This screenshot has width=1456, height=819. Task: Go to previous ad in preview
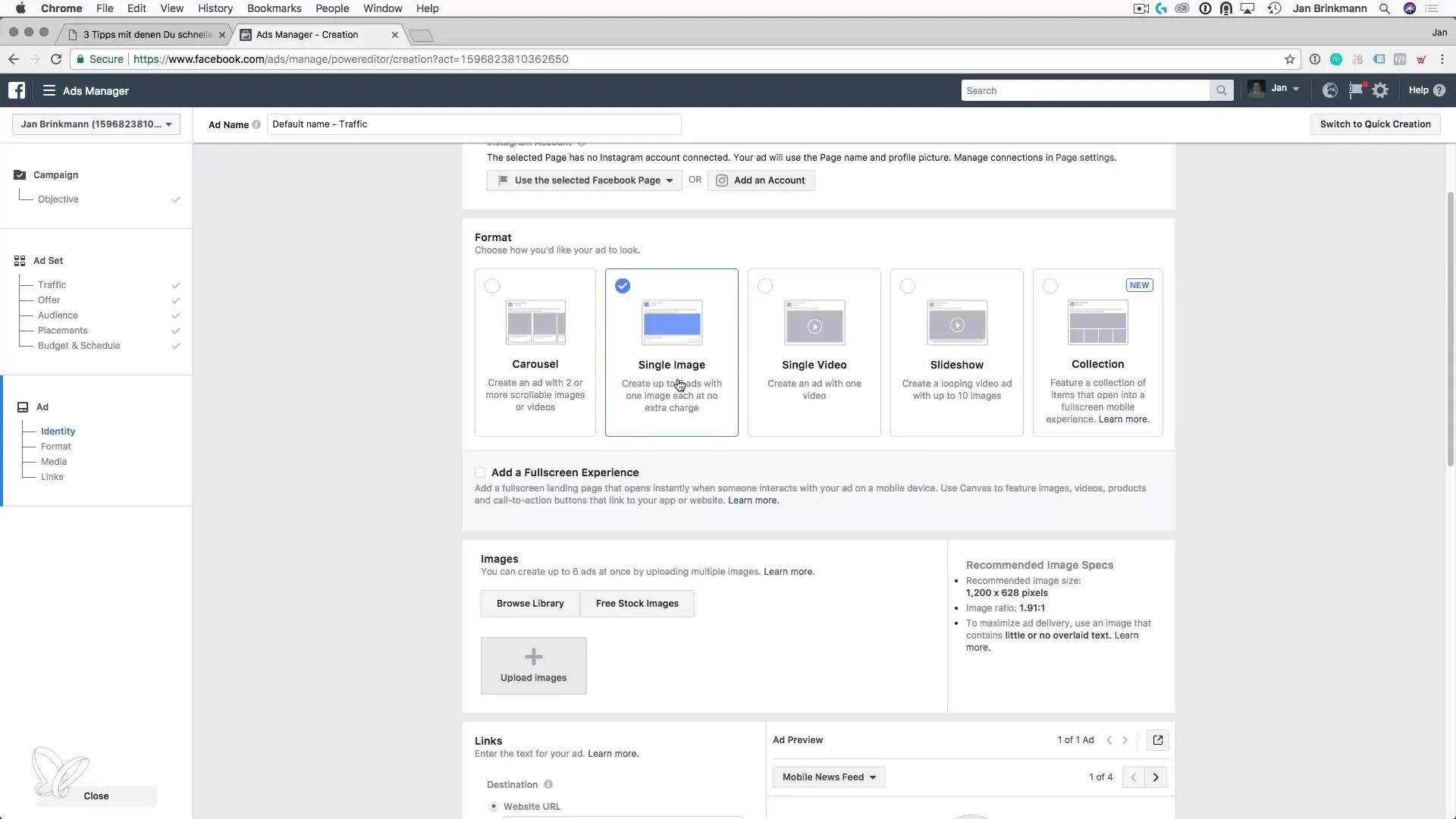(x=1109, y=740)
